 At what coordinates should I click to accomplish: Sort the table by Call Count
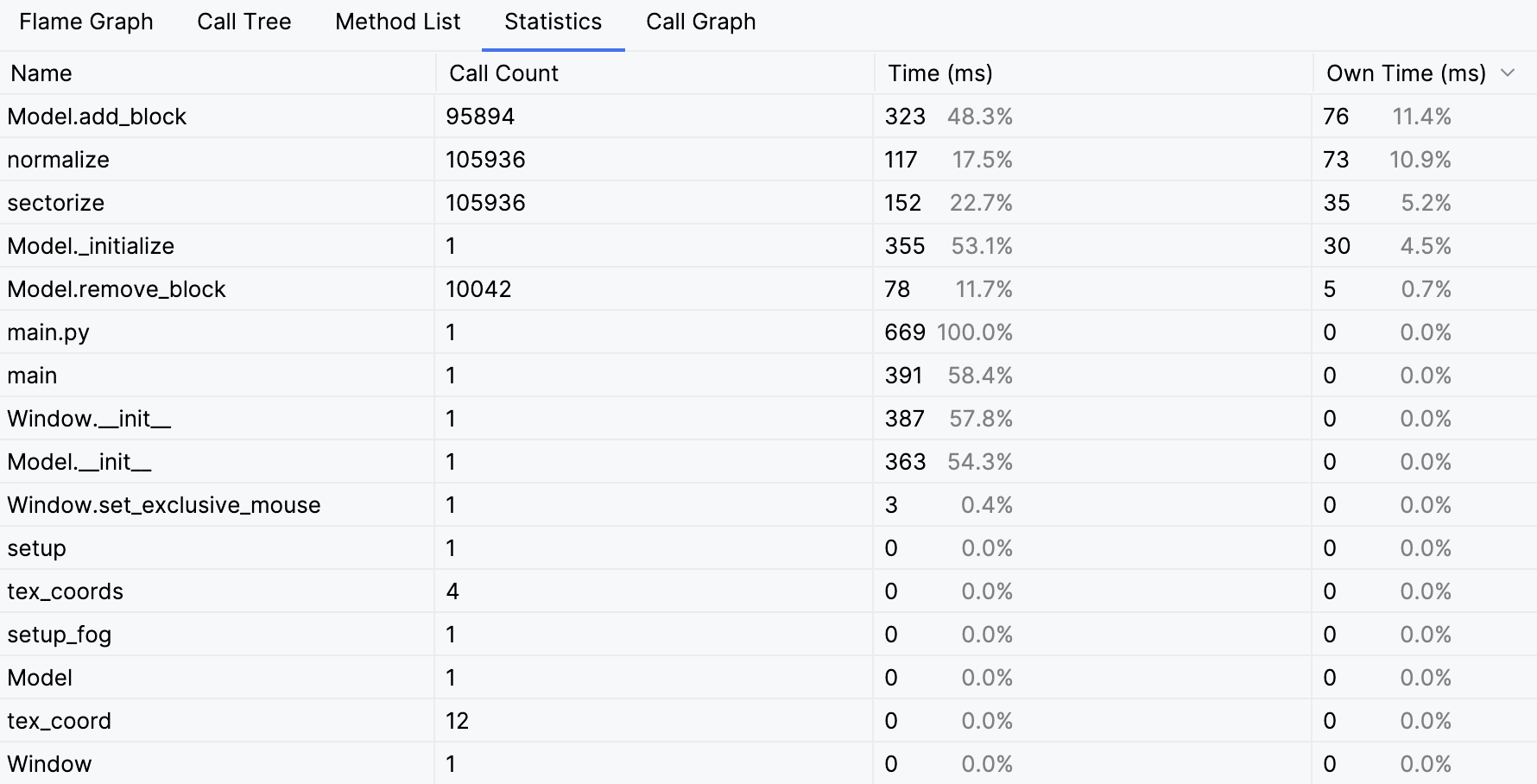pyautogui.click(x=503, y=73)
